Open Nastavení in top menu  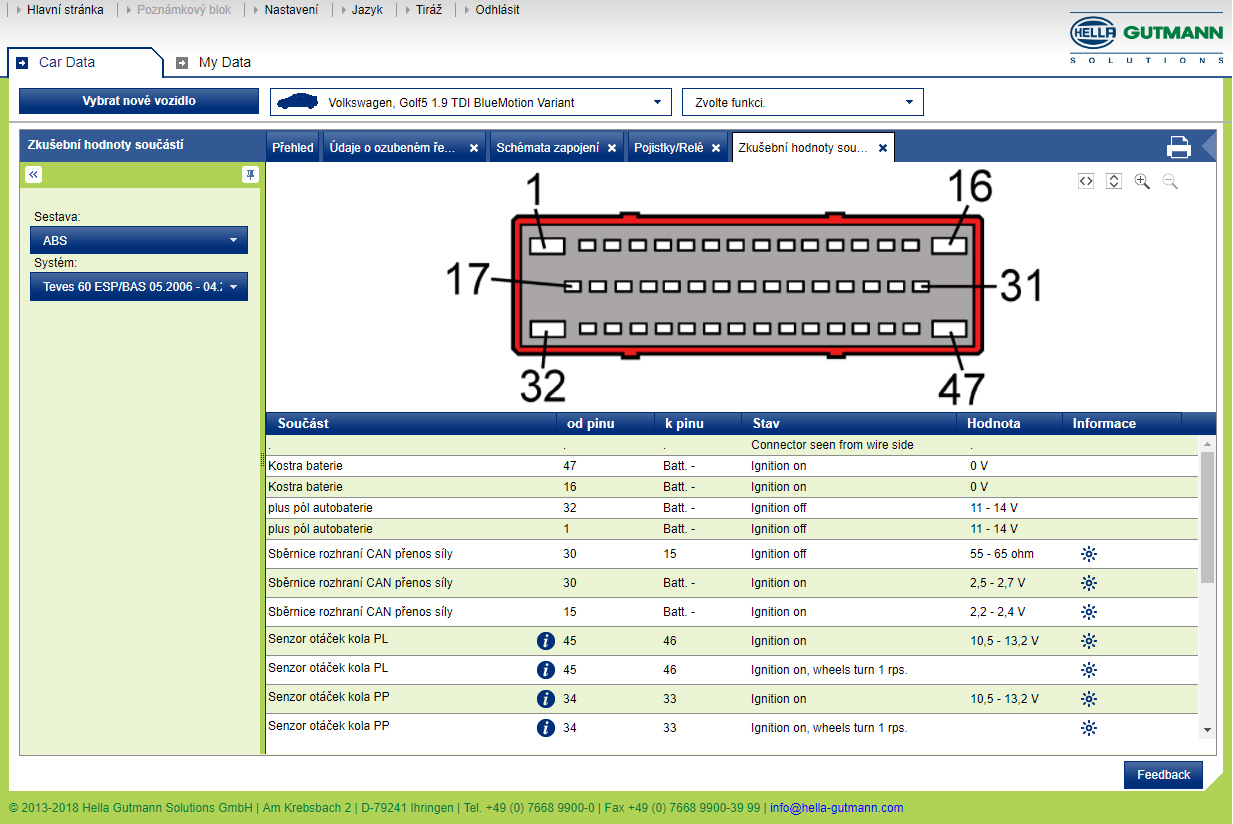[x=291, y=10]
